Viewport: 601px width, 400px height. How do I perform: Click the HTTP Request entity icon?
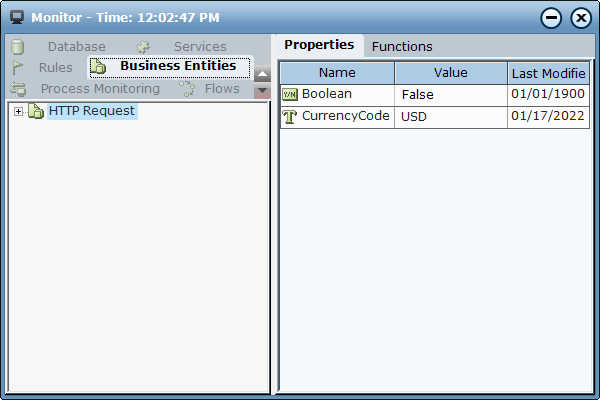click(x=36, y=111)
